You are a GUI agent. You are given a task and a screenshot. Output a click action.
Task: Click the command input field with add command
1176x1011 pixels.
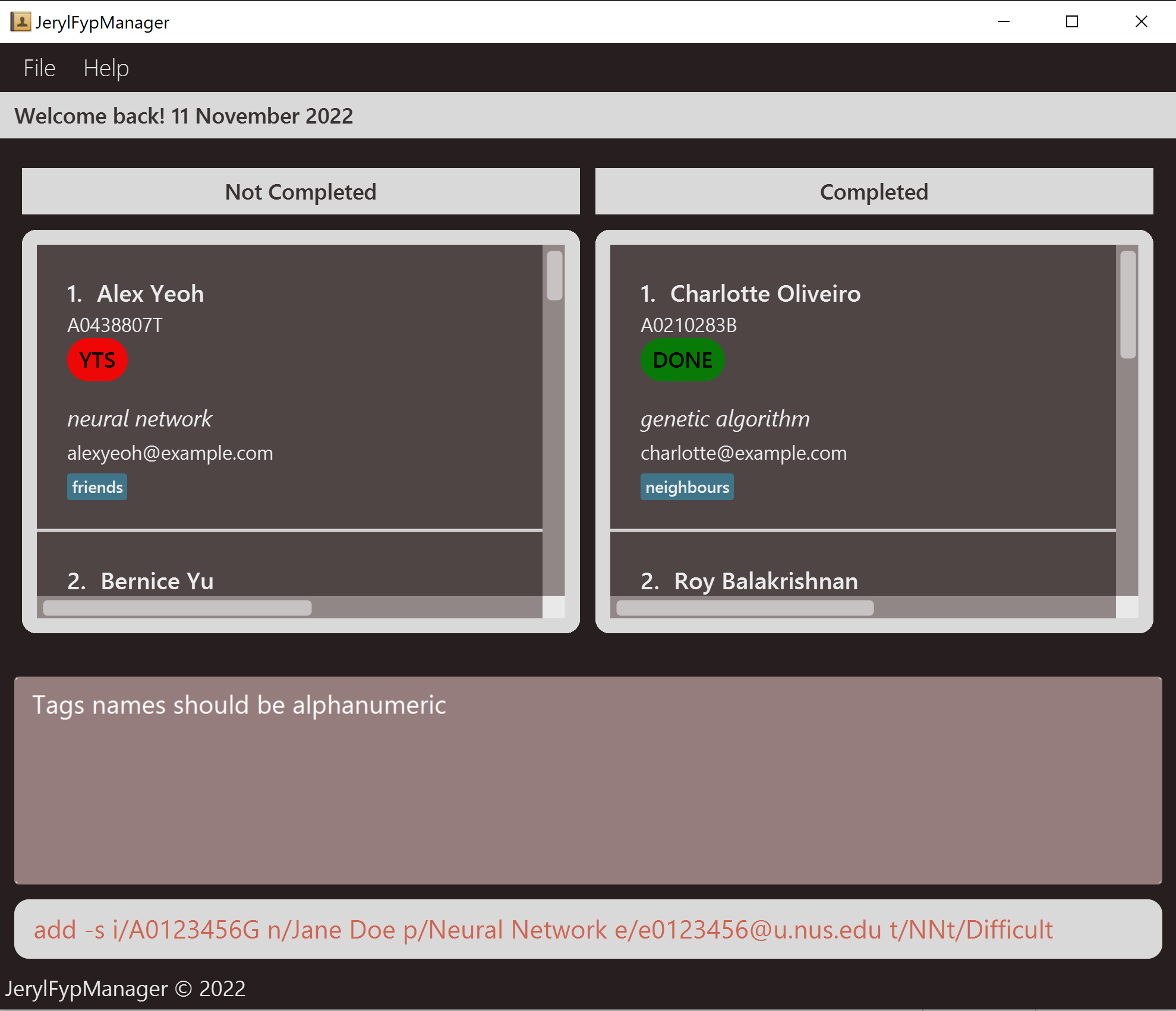[588, 929]
